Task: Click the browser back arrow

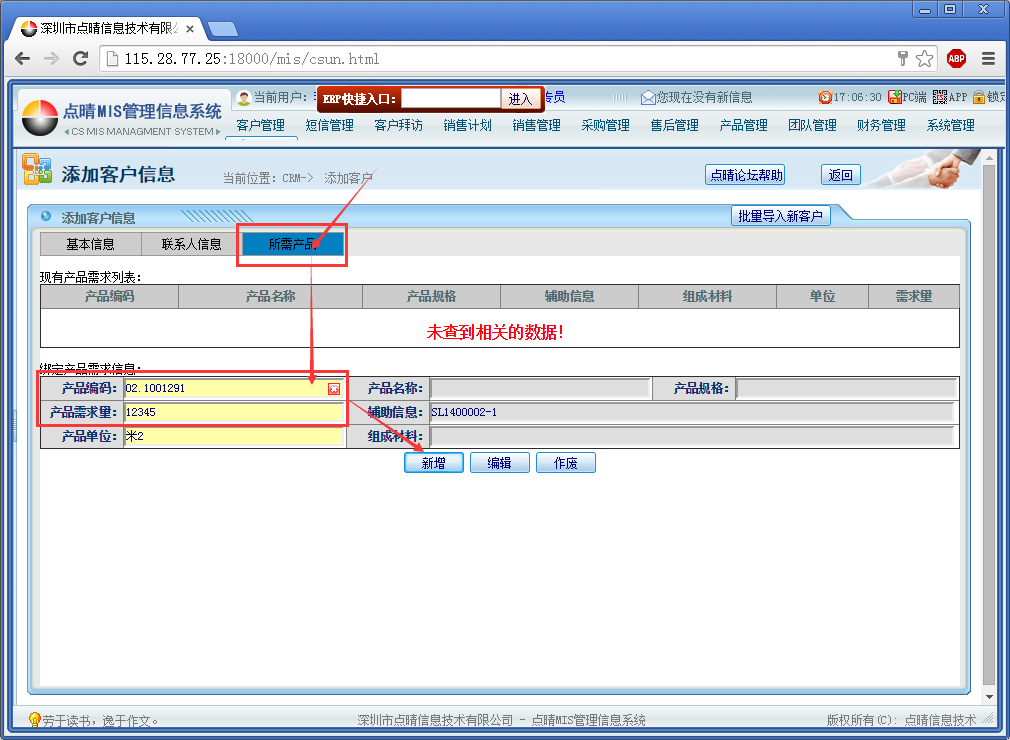Action: 23,59
